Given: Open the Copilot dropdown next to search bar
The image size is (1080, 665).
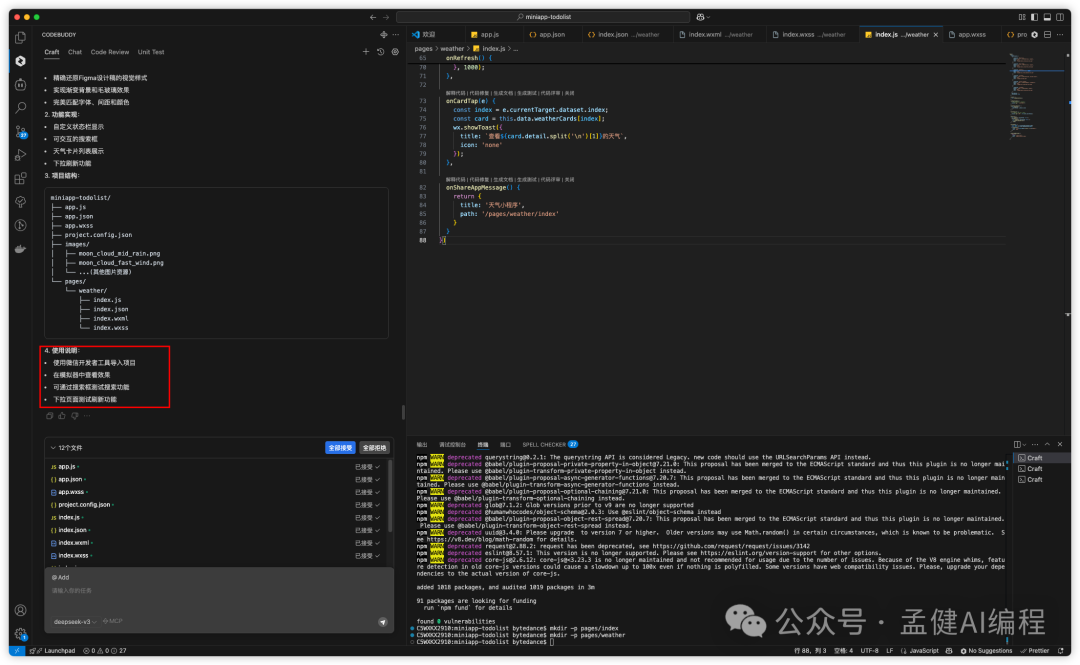Looking at the screenshot, I should 703,17.
